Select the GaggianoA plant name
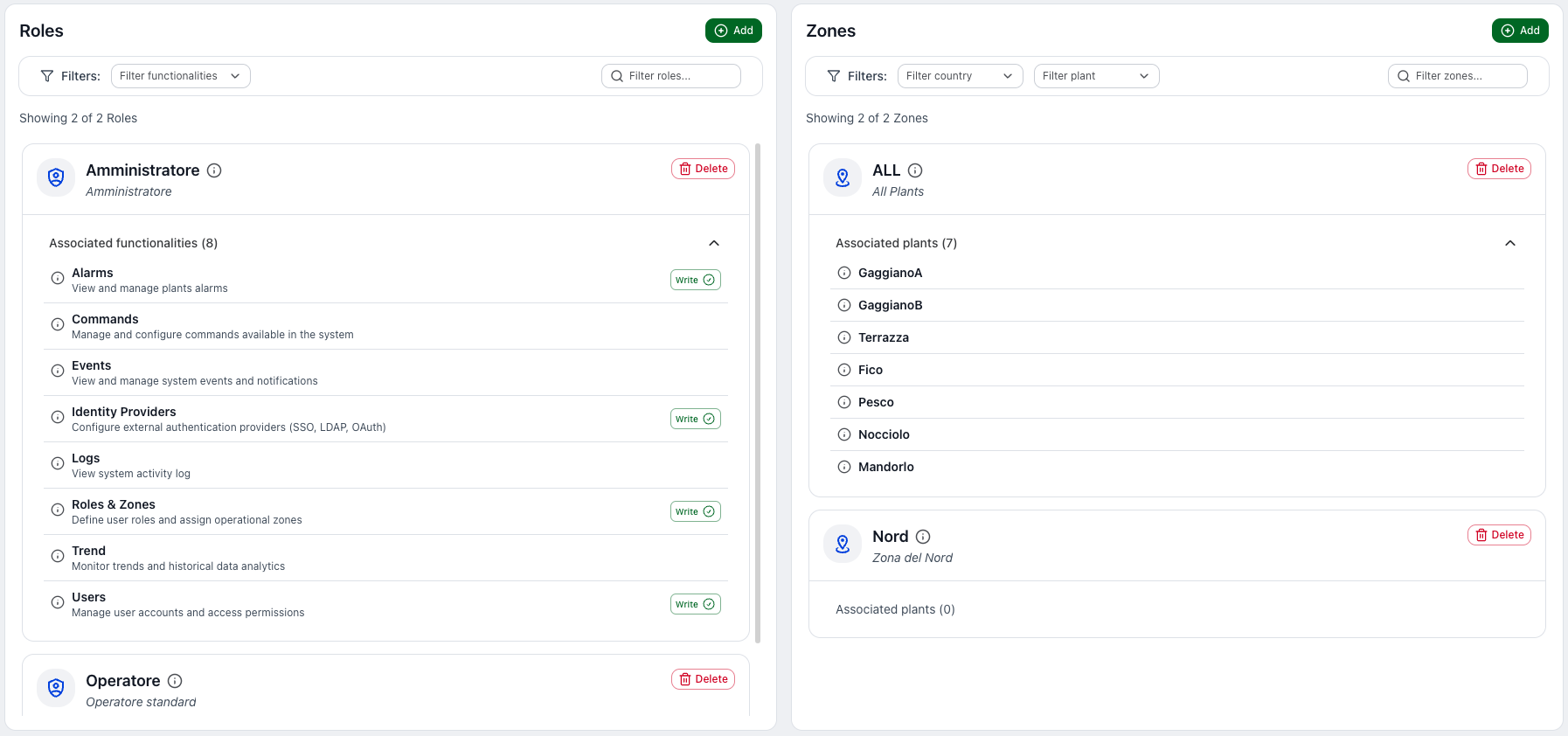Viewport: 1568px width, 736px height. pyautogui.click(x=891, y=273)
